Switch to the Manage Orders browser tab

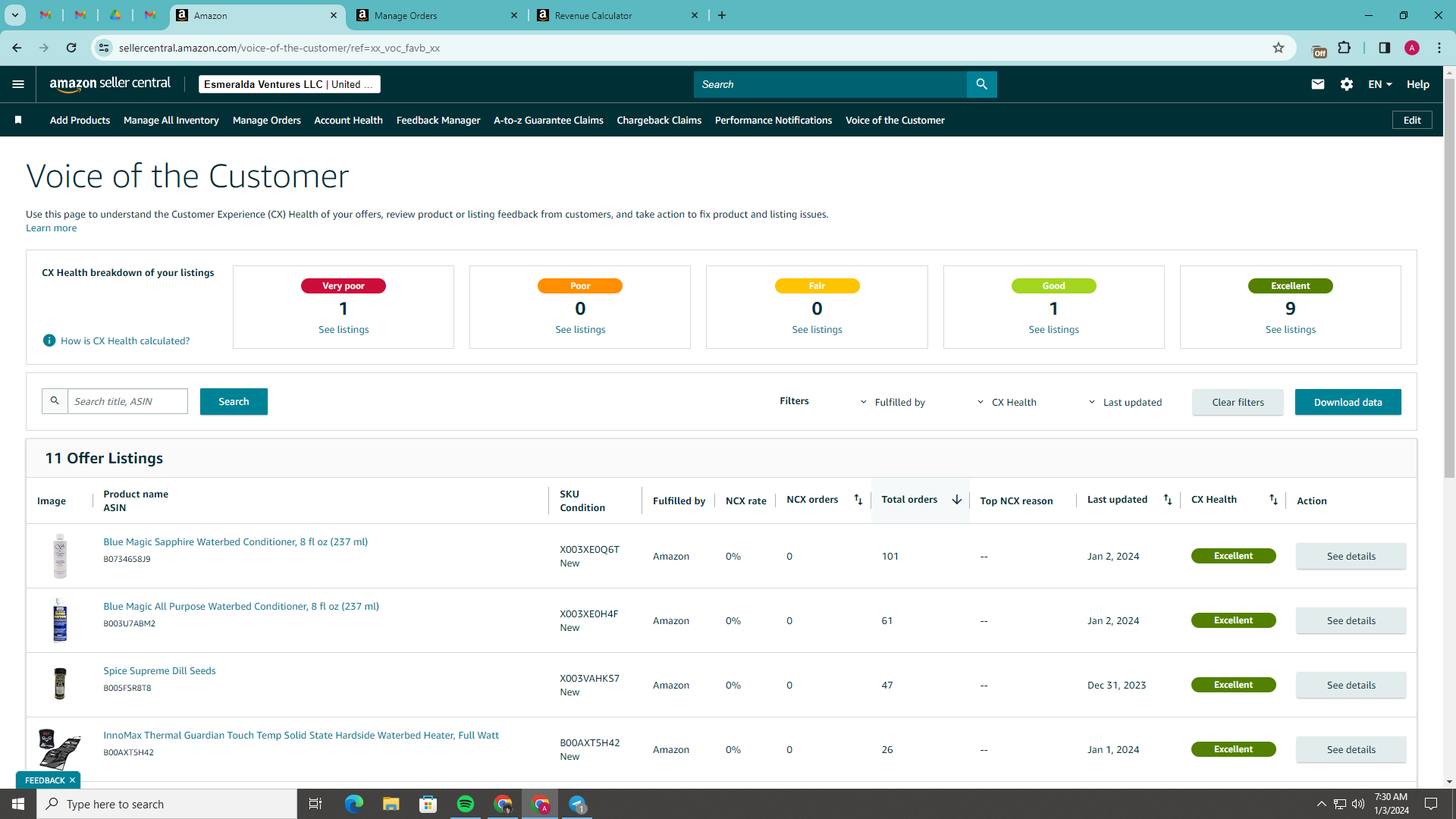click(438, 15)
